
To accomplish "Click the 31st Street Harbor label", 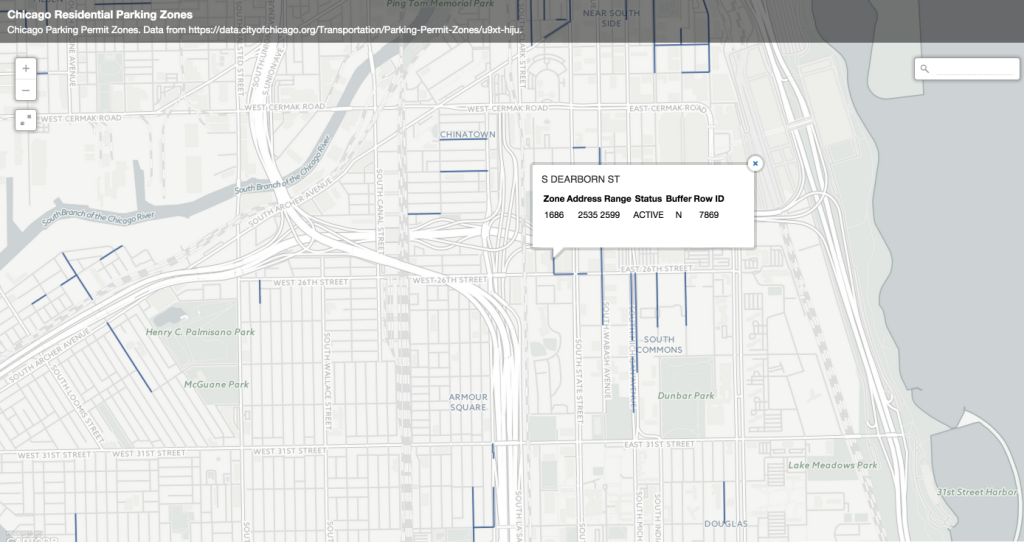I will [x=978, y=492].
